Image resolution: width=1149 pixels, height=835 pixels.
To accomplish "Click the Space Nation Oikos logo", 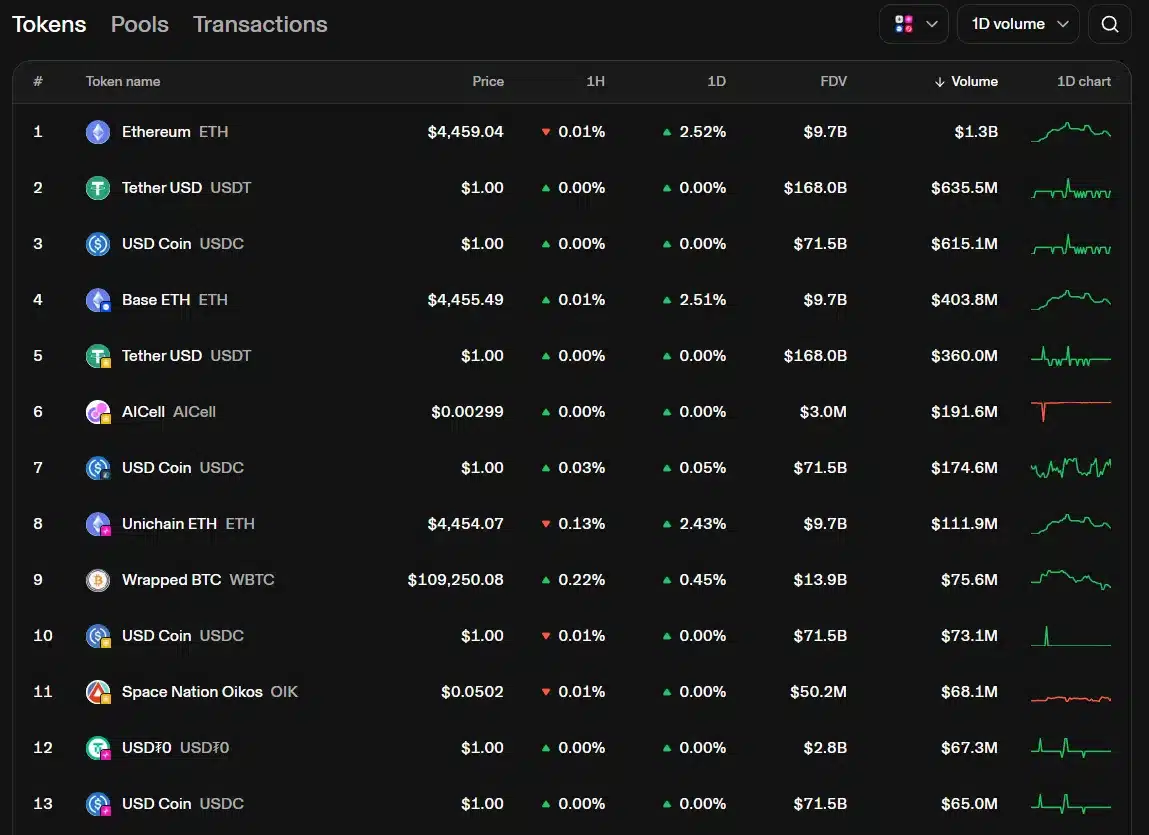I will [x=97, y=691].
